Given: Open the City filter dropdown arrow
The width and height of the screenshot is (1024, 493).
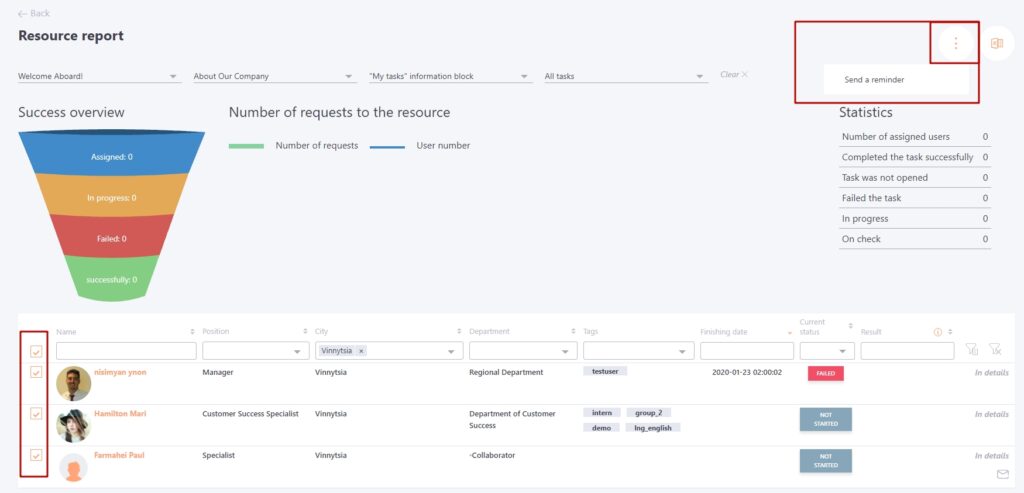Looking at the screenshot, I should point(450,352).
